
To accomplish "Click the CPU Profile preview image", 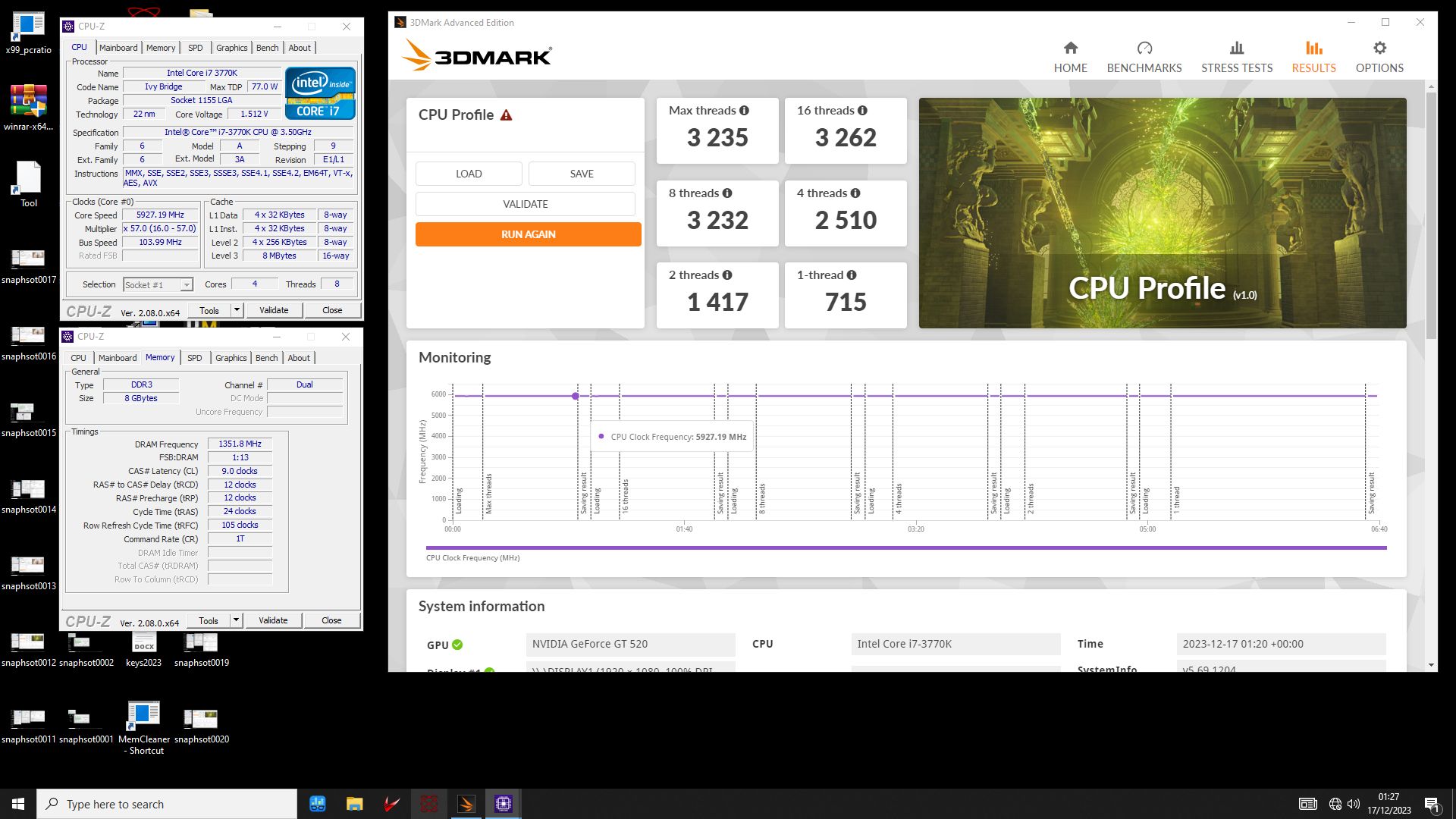I will click(x=1163, y=213).
